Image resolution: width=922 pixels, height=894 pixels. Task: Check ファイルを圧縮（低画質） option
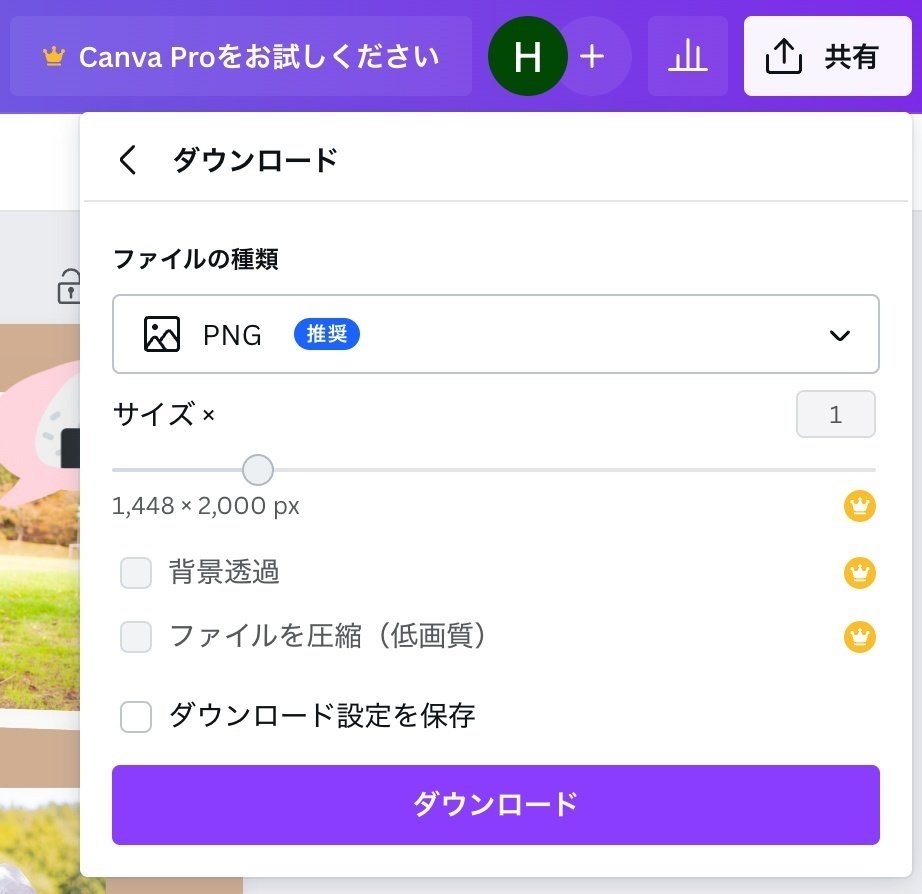[136, 637]
